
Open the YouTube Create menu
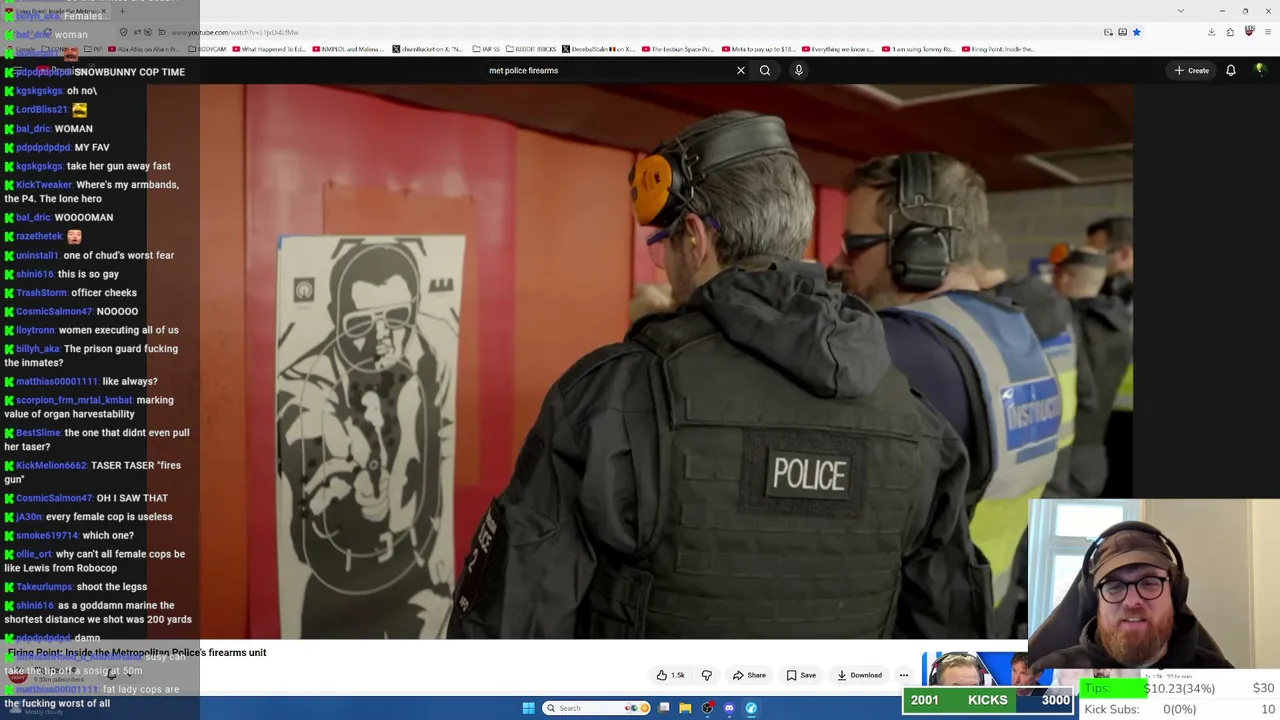click(x=1192, y=70)
